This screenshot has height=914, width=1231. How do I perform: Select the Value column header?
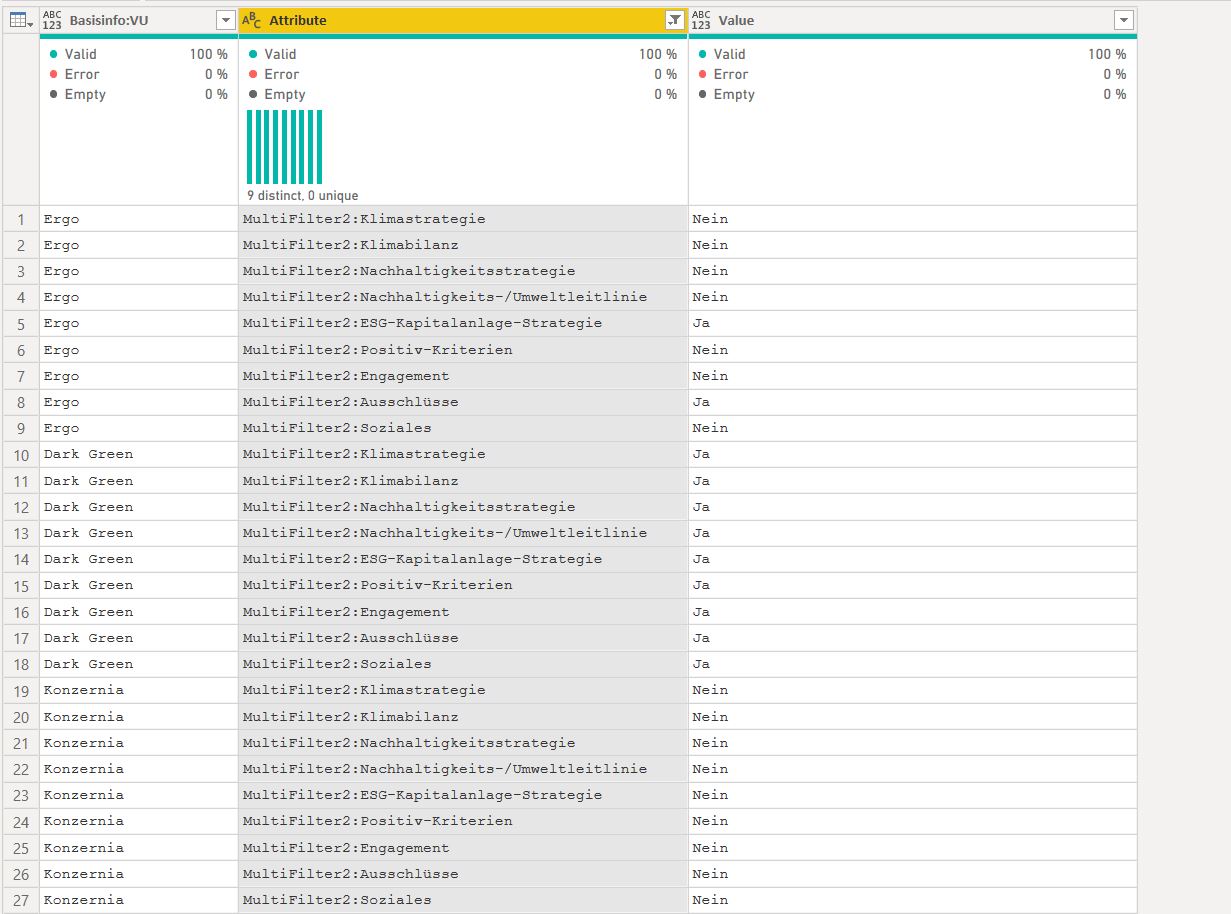900,20
